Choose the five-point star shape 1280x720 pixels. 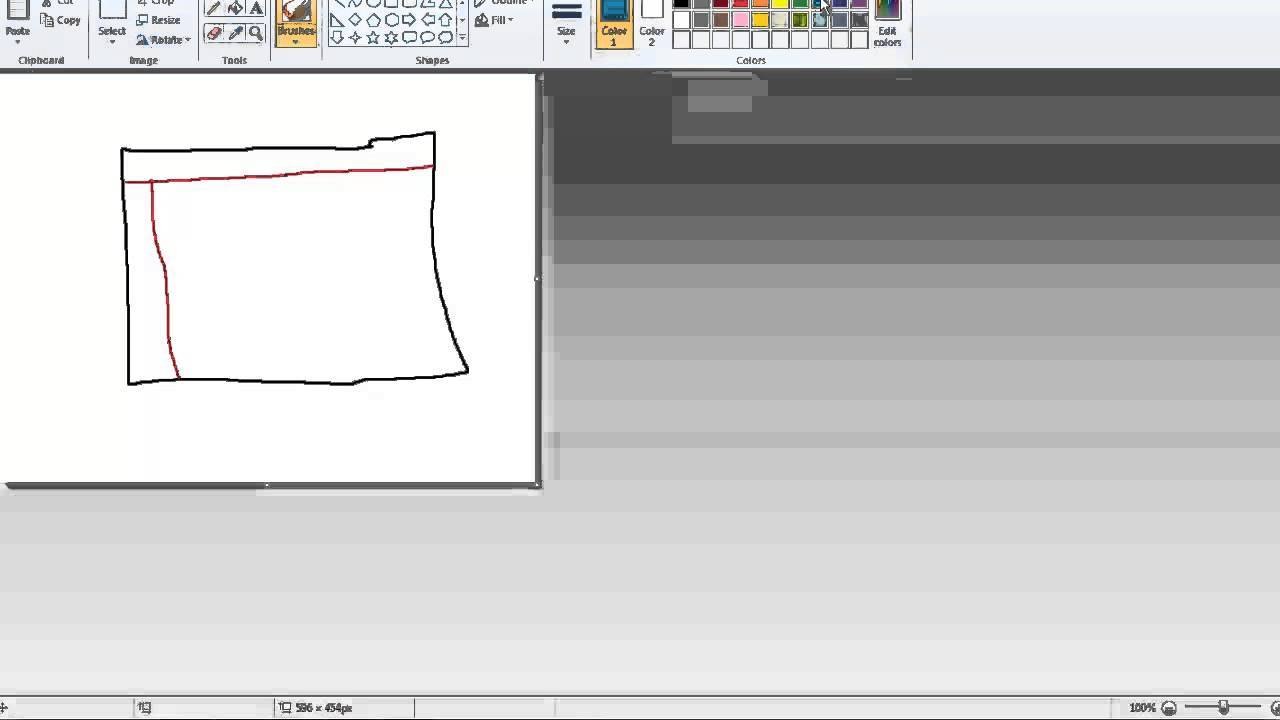pos(373,38)
